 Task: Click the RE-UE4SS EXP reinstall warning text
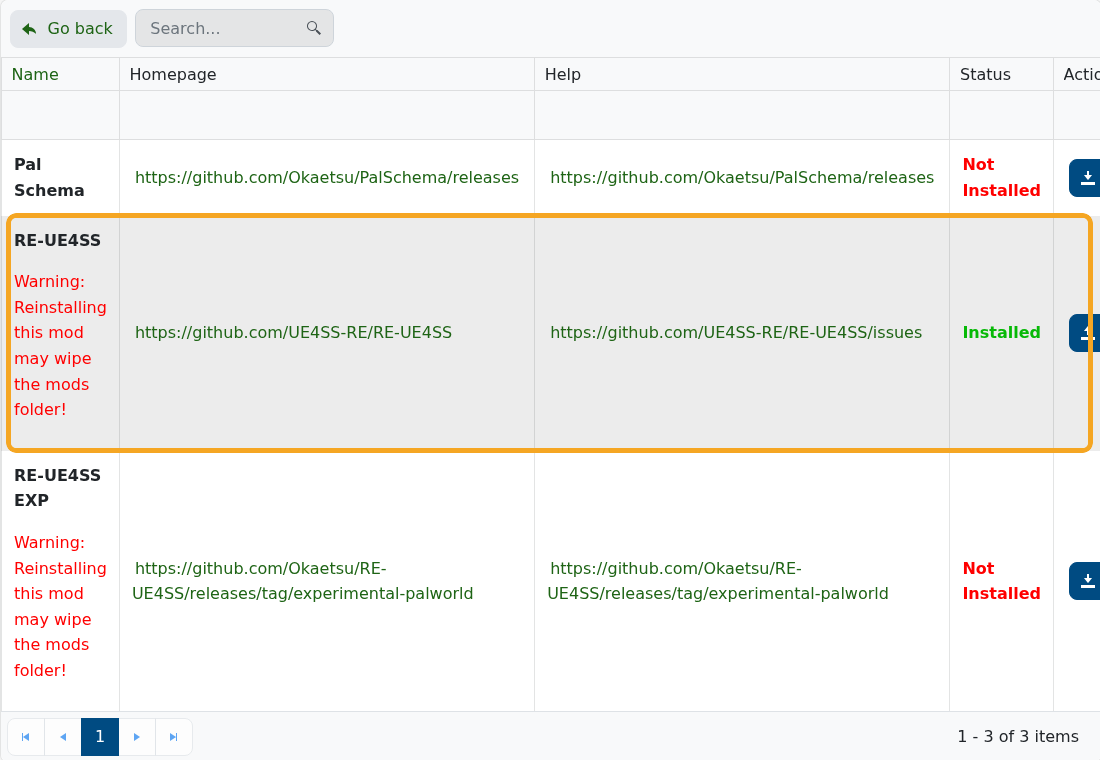(60, 606)
